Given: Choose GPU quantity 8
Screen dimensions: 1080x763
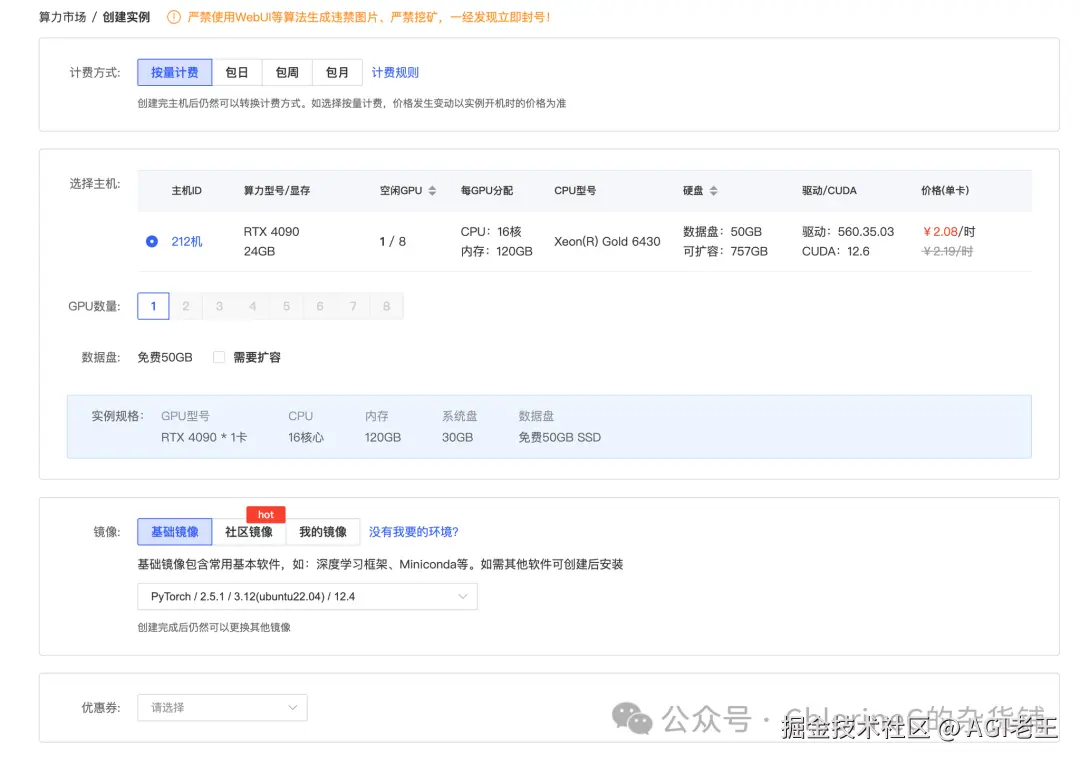Looking at the screenshot, I should tap(386, 306).
